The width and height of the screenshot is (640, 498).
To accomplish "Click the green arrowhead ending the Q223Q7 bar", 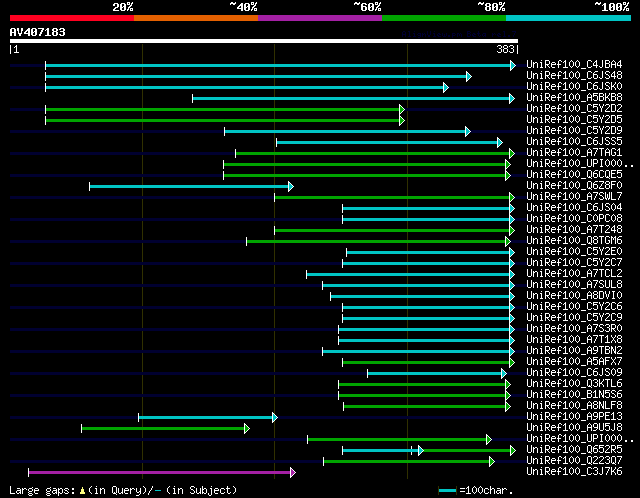I will pos(492,462).
